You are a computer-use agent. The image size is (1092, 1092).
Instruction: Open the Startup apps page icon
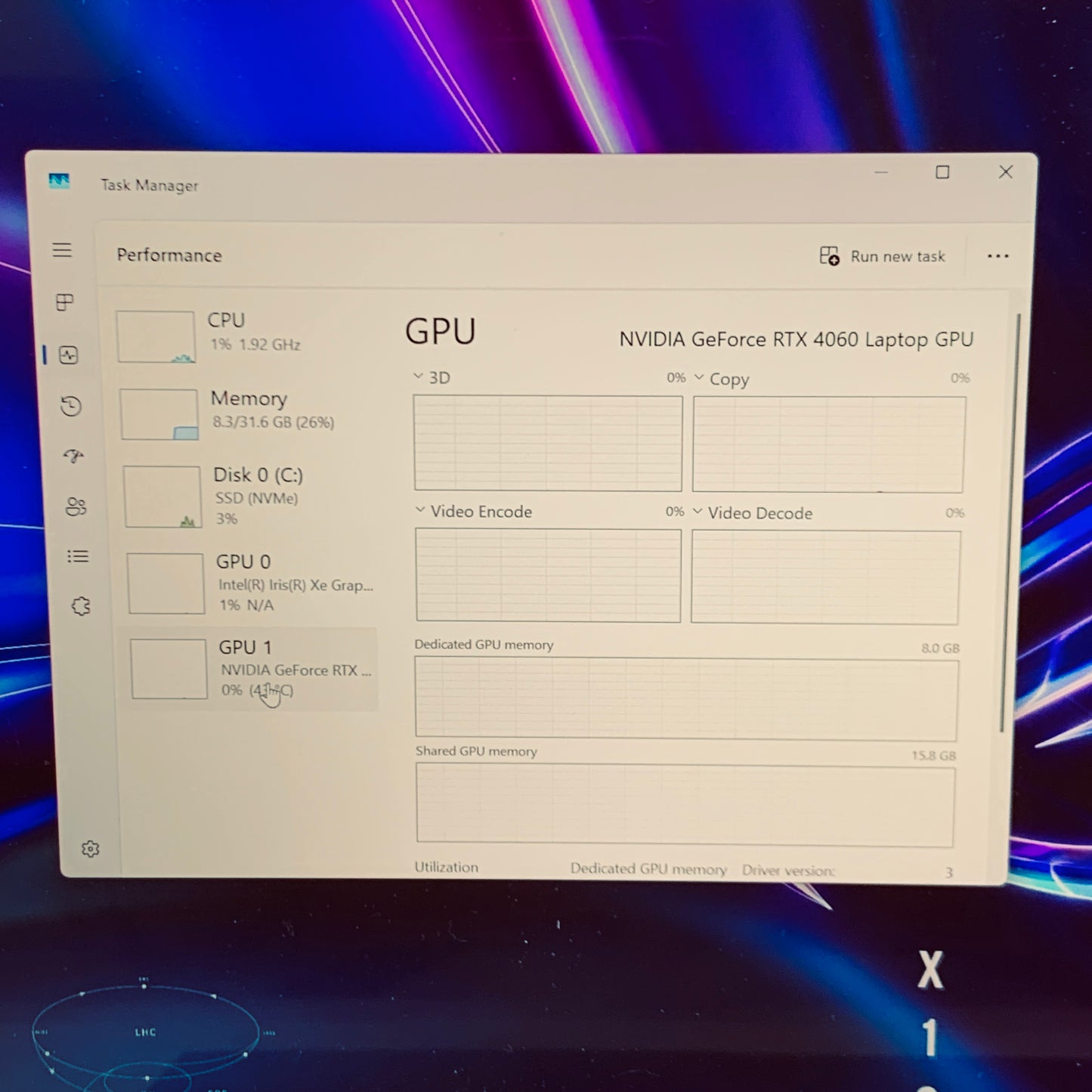click(73, 456)
